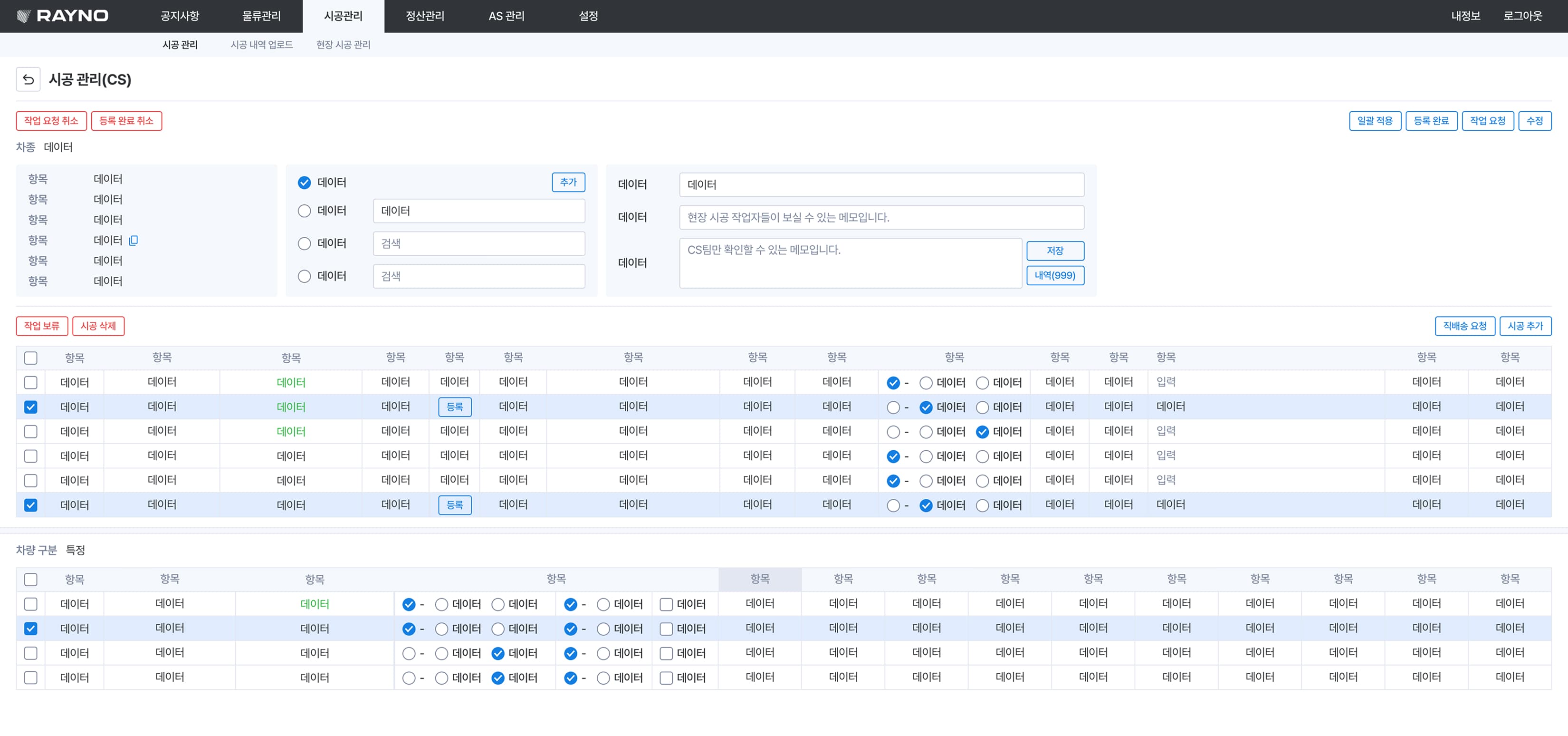Click the RAYNO logo

[x=63, y=16]
